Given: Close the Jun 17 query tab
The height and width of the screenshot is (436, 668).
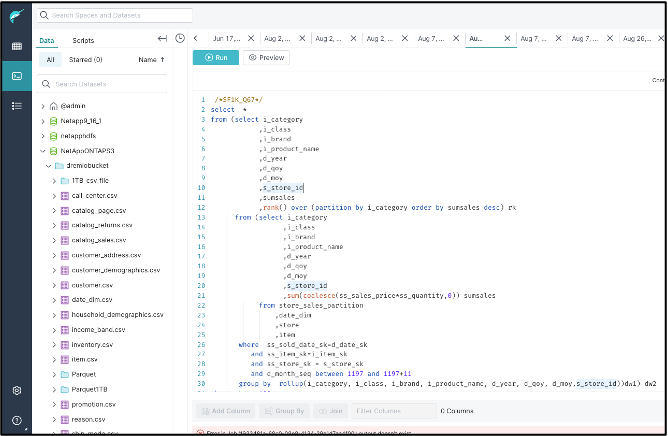Looking at the screenshot, I should [250, 38].
